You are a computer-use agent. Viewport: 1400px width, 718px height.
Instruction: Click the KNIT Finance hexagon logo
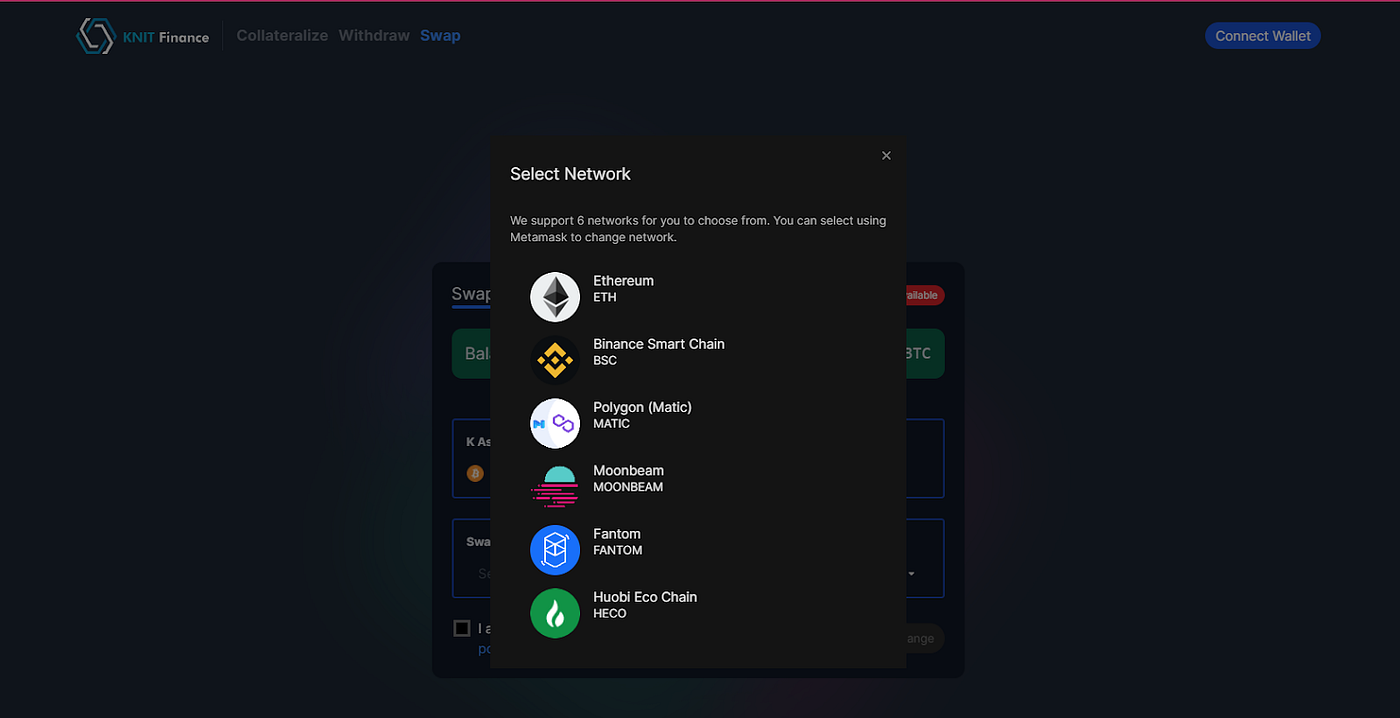(x=96, y=36)
